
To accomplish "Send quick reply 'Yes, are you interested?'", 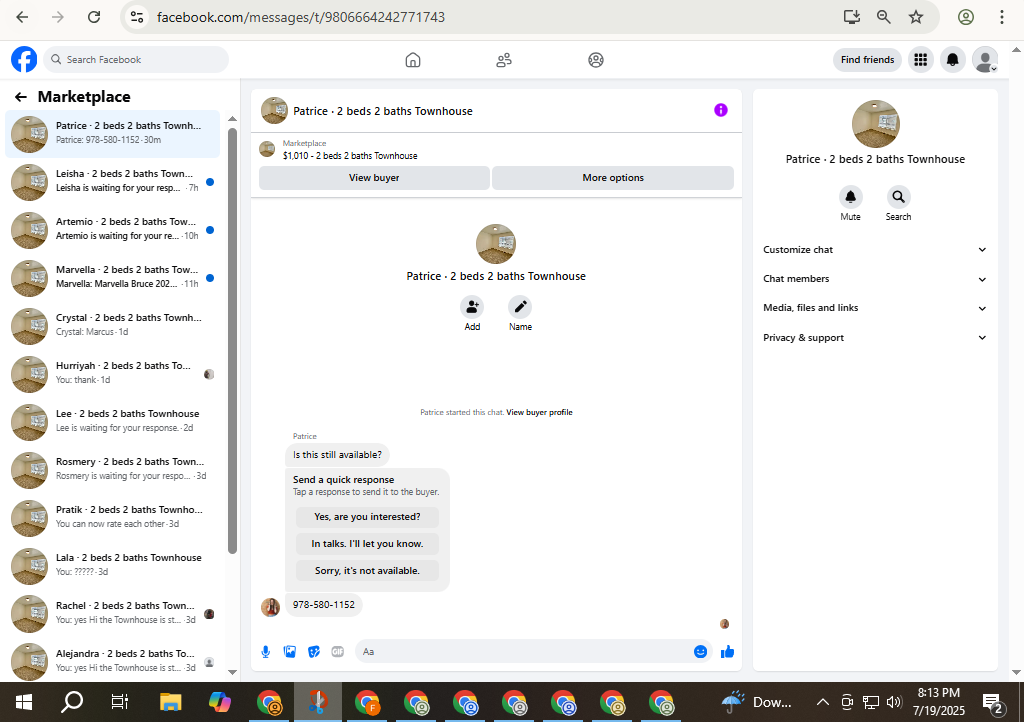I will tap(367, 517).
